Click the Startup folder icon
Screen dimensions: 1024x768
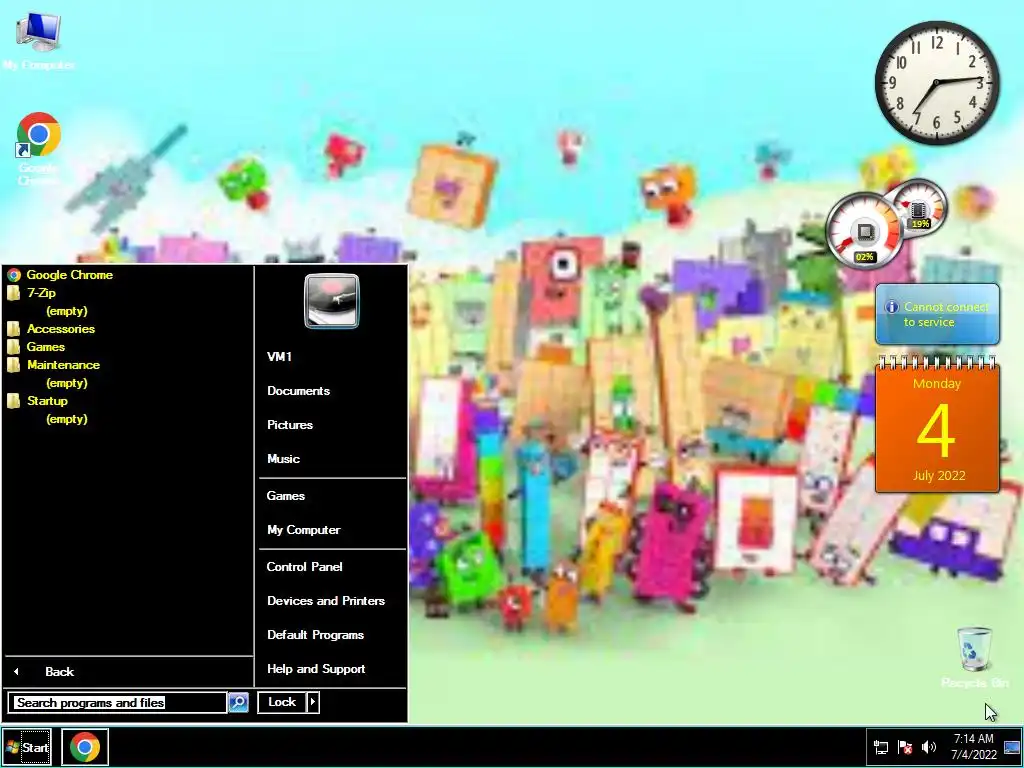(x=14, y=401)
